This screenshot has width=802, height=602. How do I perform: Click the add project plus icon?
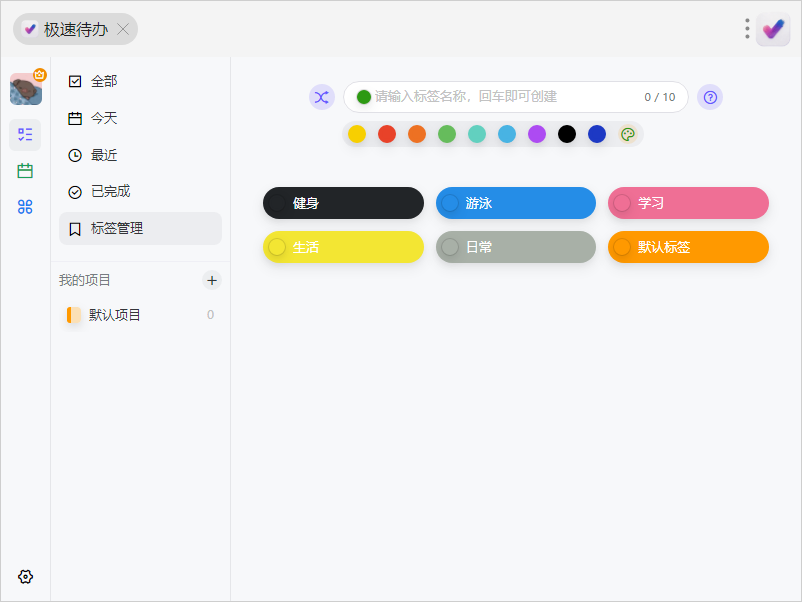[x=212, y=280]
